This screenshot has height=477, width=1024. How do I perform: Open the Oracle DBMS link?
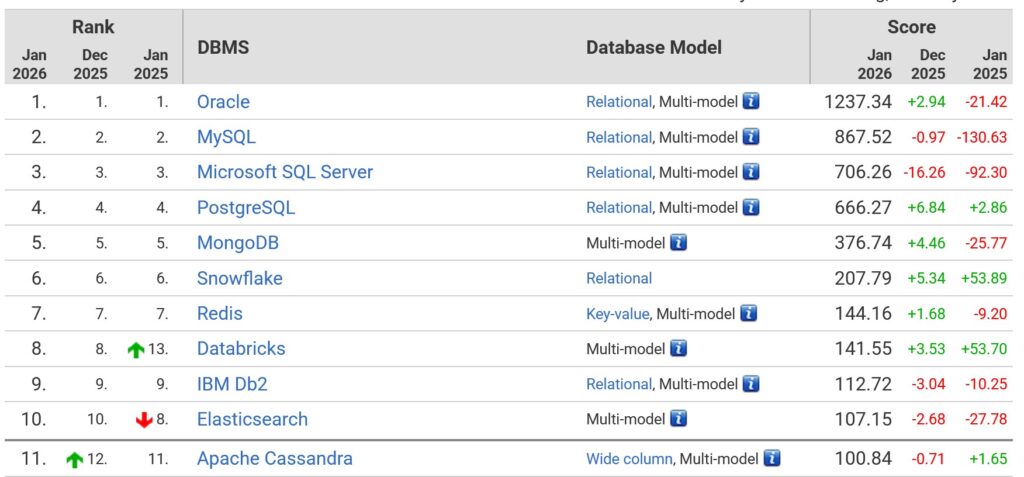[x=223, y=102]
